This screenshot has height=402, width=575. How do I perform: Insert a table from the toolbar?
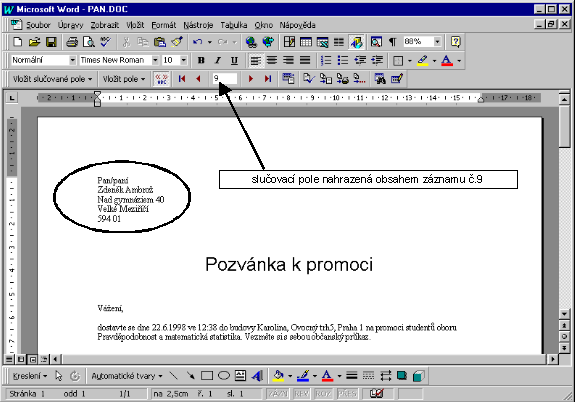click(306, 42)
